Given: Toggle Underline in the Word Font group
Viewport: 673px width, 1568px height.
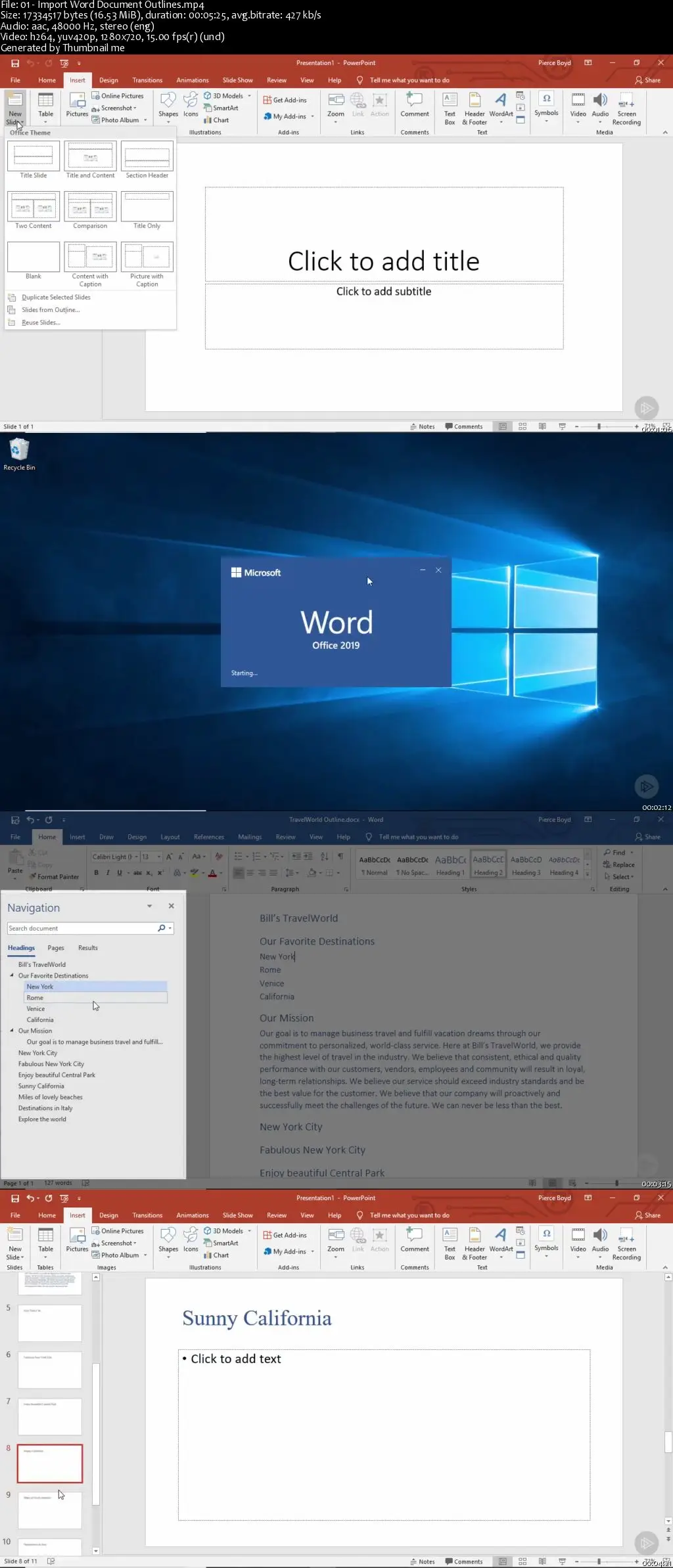Looking at the screenshot, I should pos(119,873).
